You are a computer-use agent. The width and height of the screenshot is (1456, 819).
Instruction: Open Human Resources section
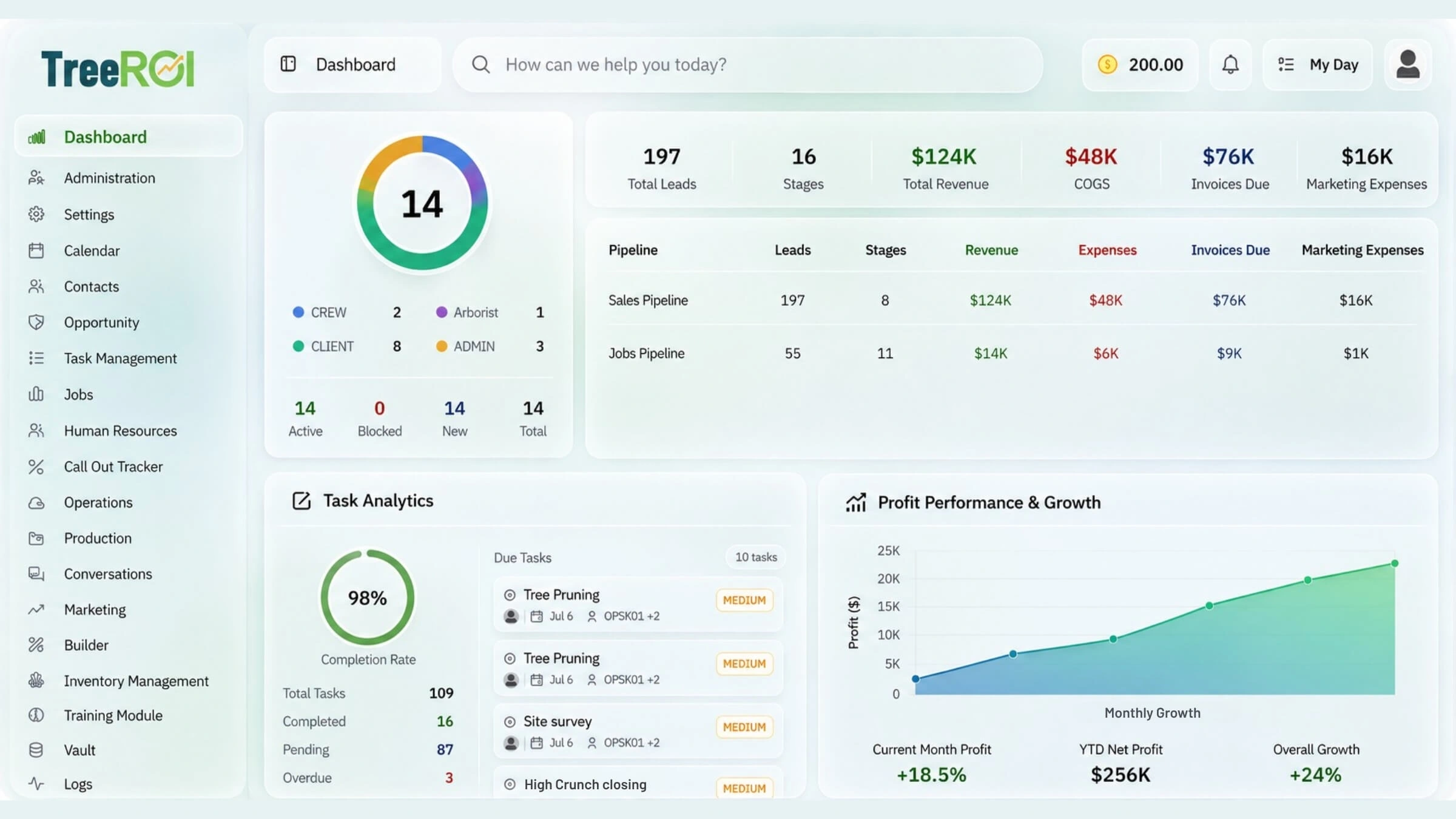pyautogui.click(x=120, y=430)
